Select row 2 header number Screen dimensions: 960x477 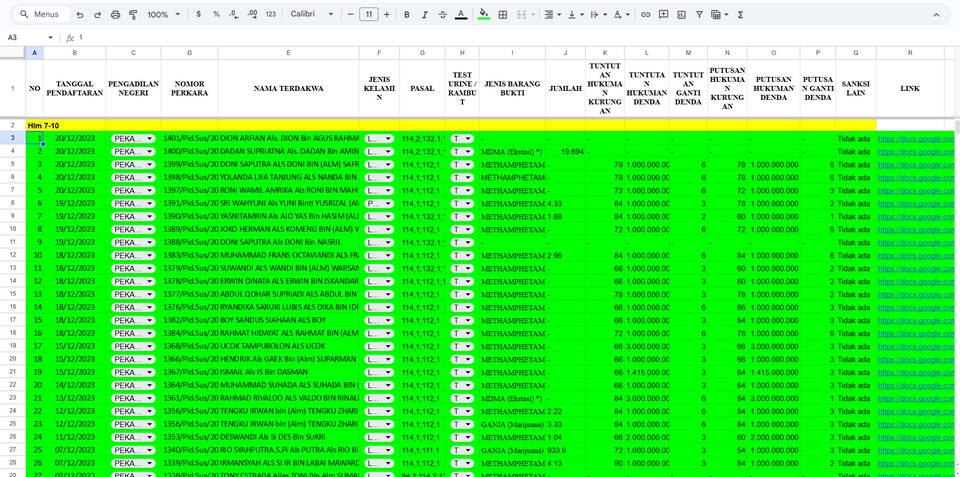click(x=12, y=125)
